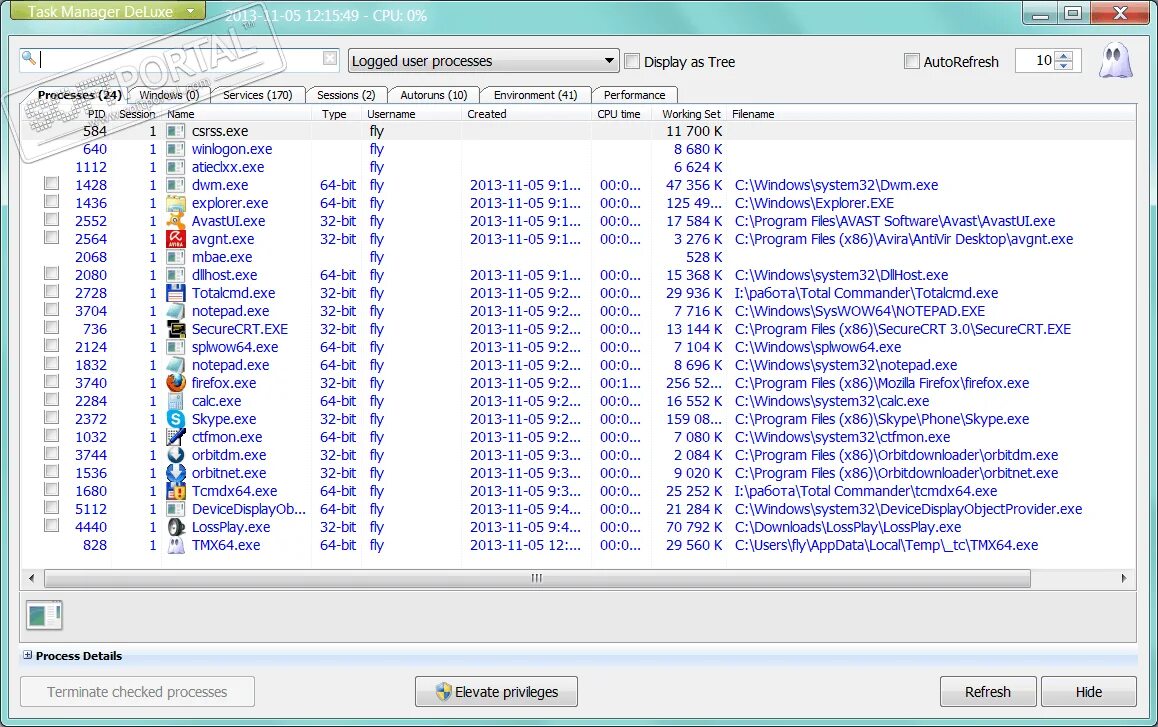1158x727 pixels.
Task: Open the Performance tab
Action: 634,95
